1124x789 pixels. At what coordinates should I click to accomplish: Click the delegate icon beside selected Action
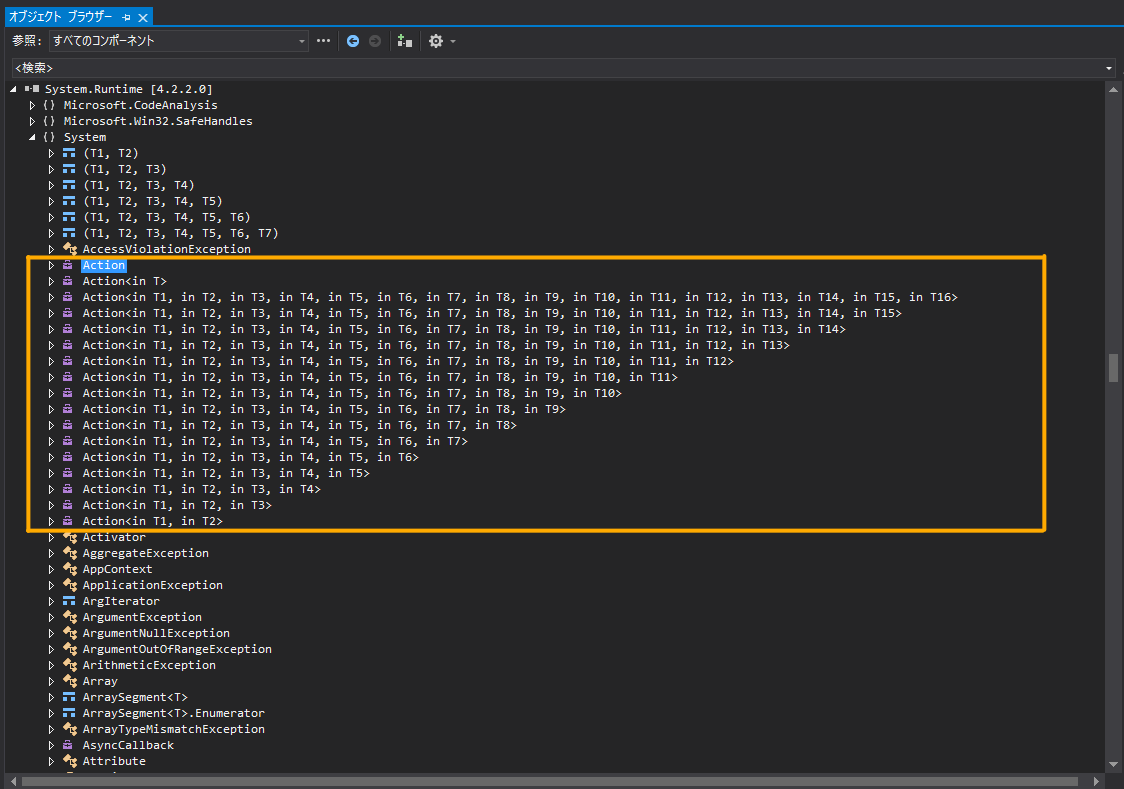[68, 265]
